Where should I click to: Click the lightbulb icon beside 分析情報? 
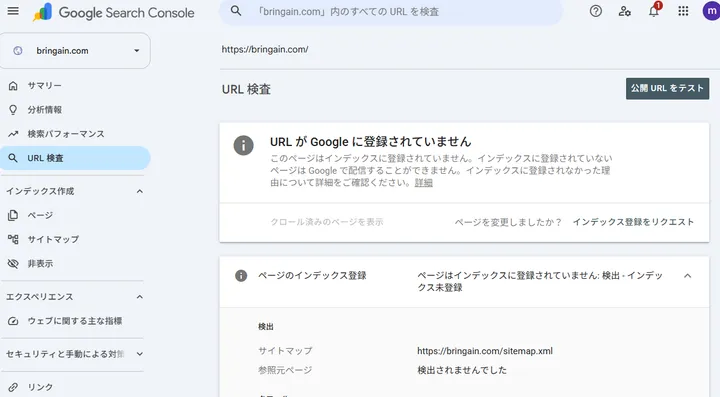(x=13, y=110)
